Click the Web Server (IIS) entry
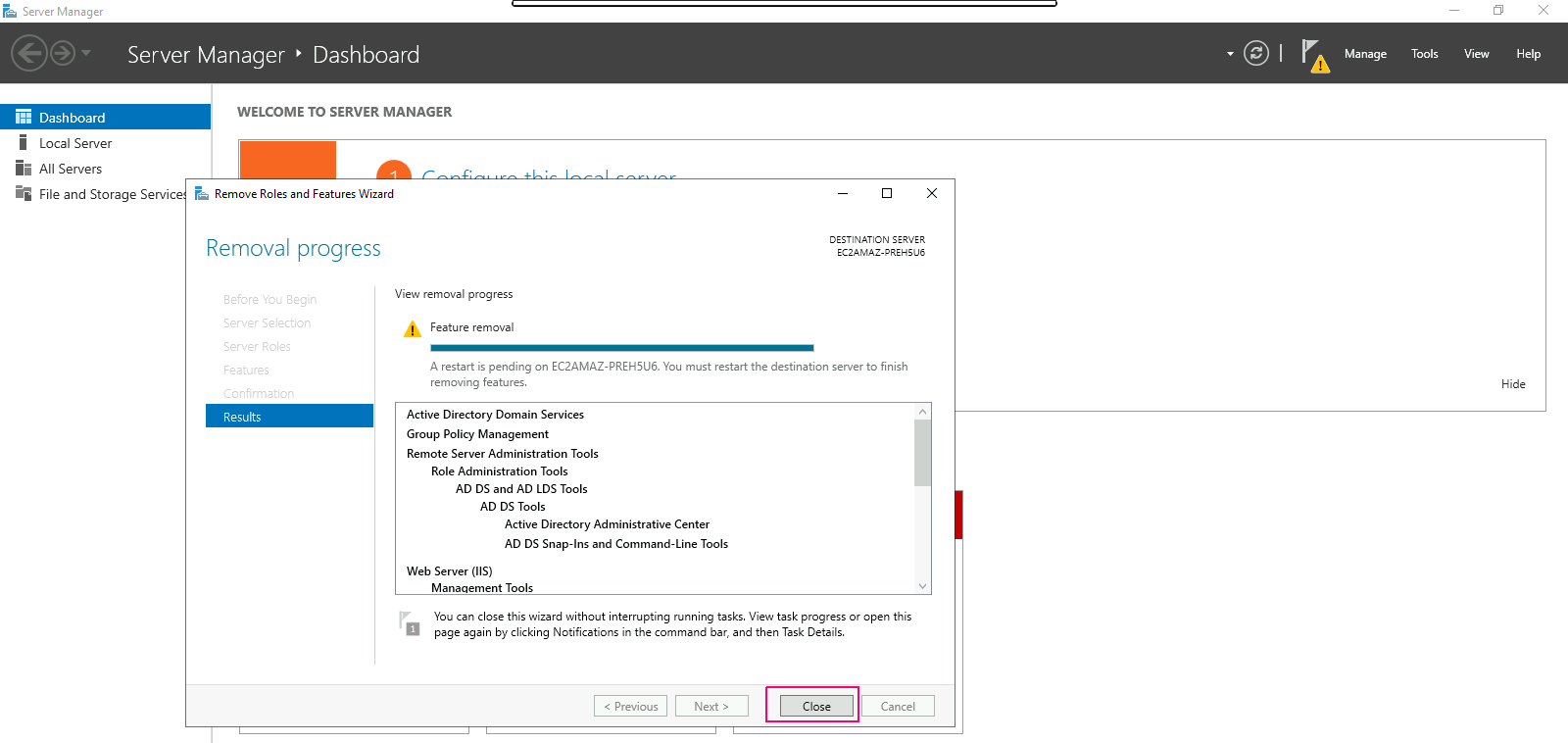 [x=450, y=571]
